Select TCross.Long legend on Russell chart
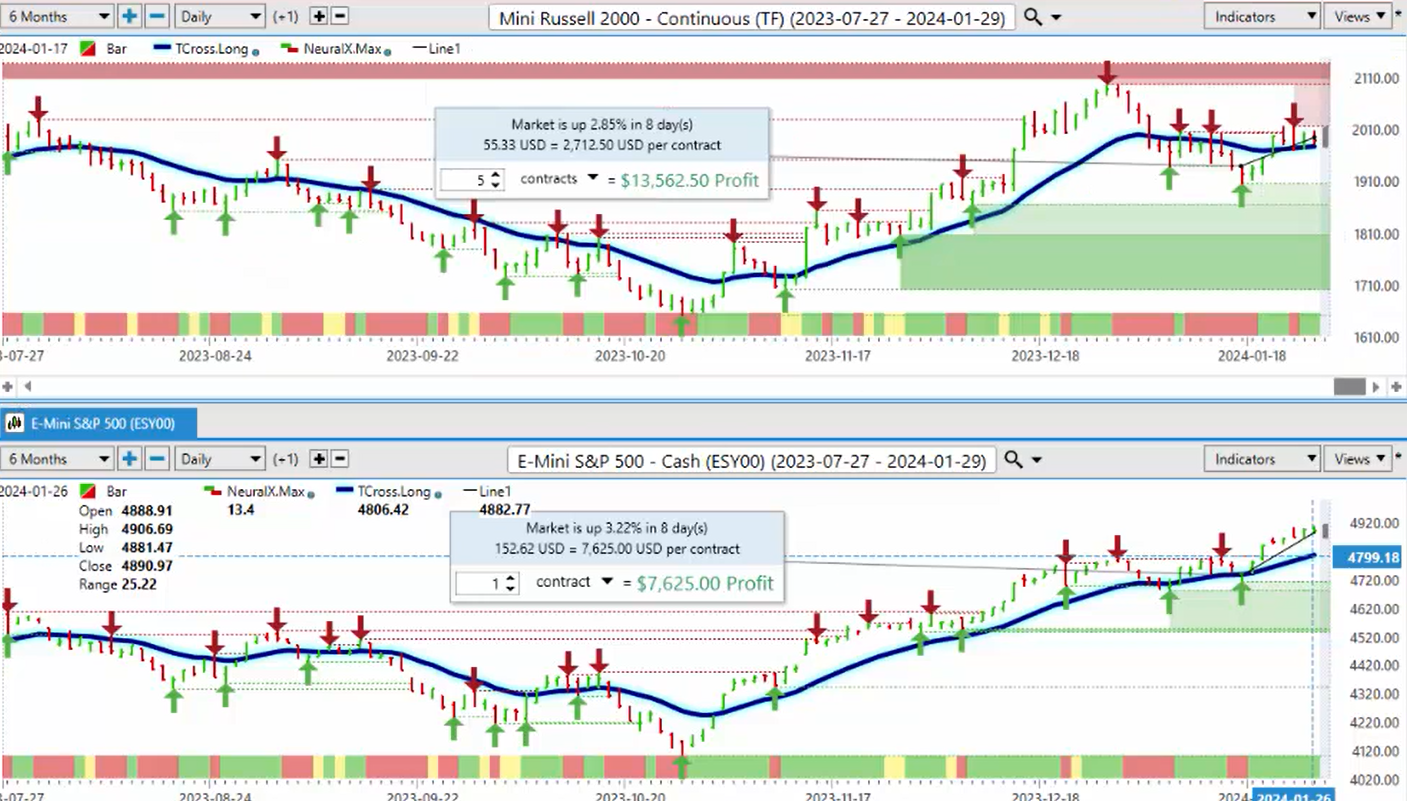1407x801 pixels. (x=209, y=48)
